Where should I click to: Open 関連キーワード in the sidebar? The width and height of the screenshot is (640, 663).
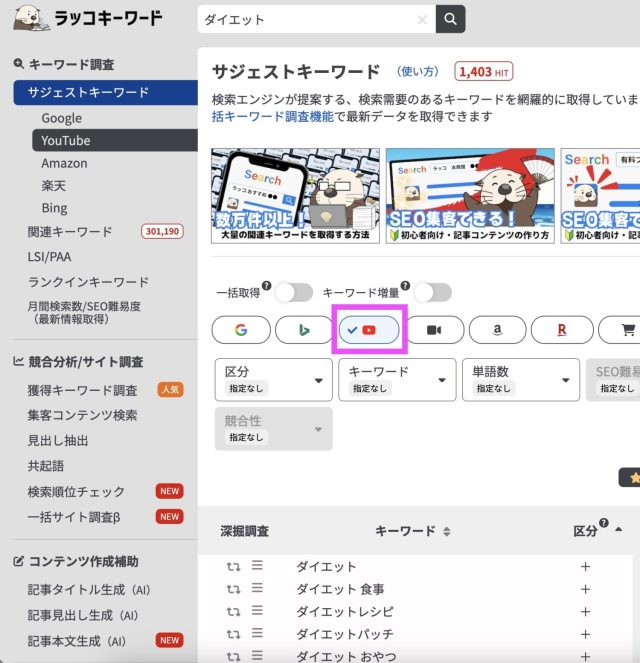click(70, 232)
